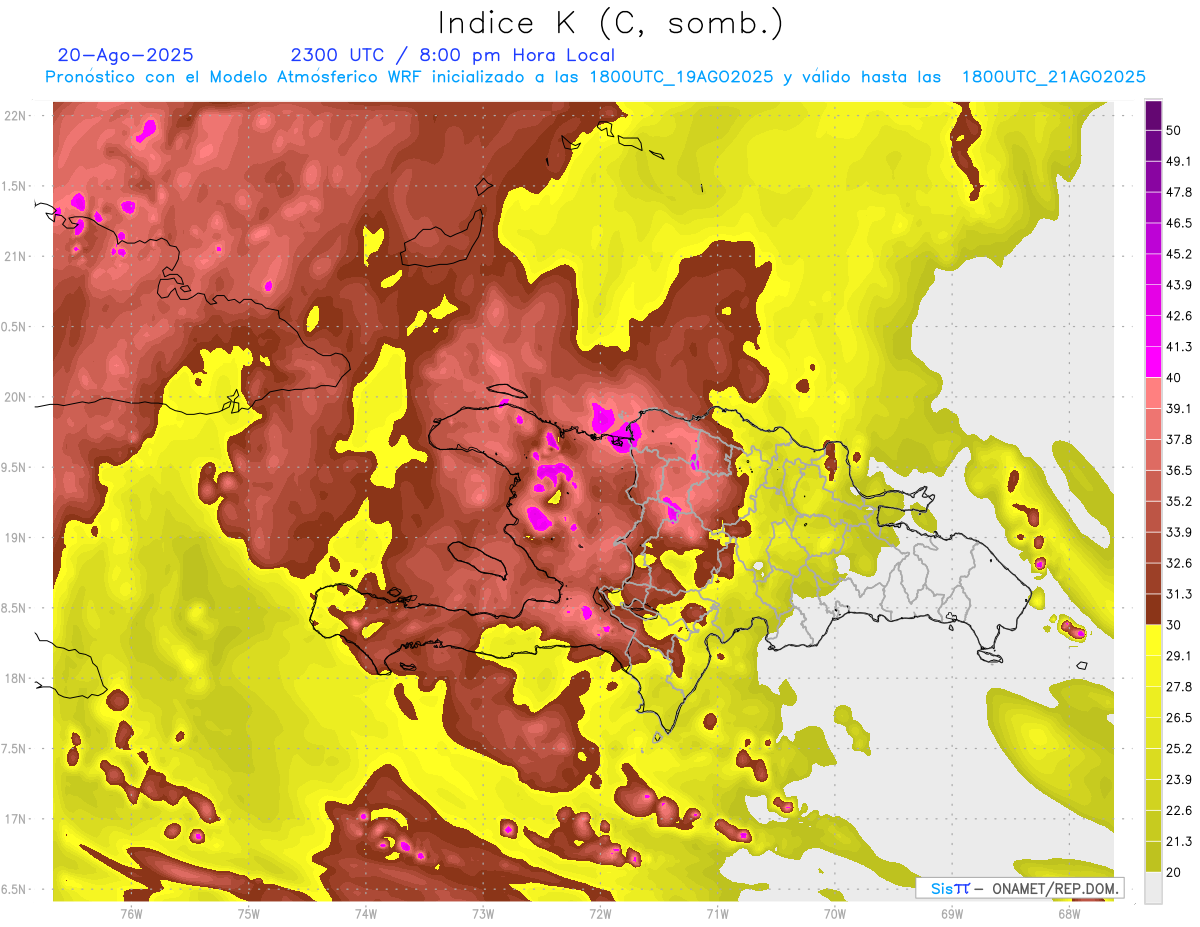Click the "23.9" value on the color scale
This screenshot has width=1200, height=927.
point(1178,780)
